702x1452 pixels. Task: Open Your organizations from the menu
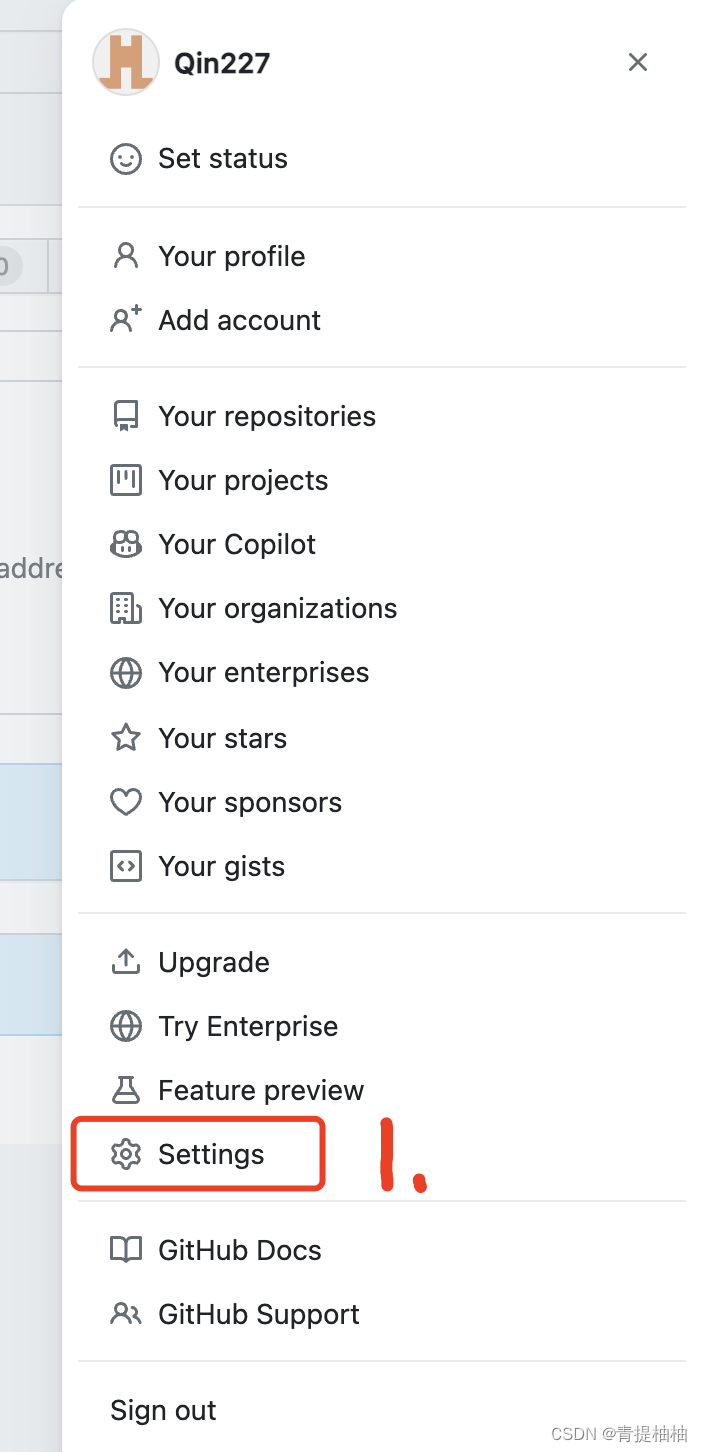277,608
